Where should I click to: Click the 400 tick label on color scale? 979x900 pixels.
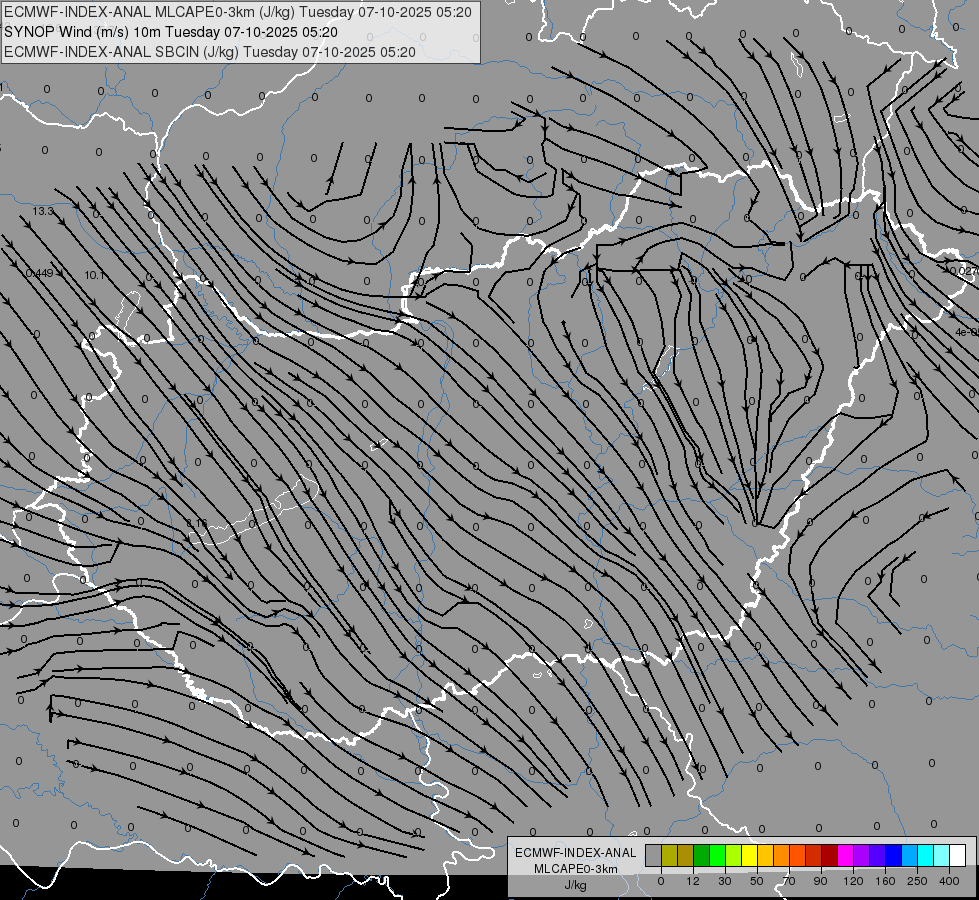click(x=949, y=881)
